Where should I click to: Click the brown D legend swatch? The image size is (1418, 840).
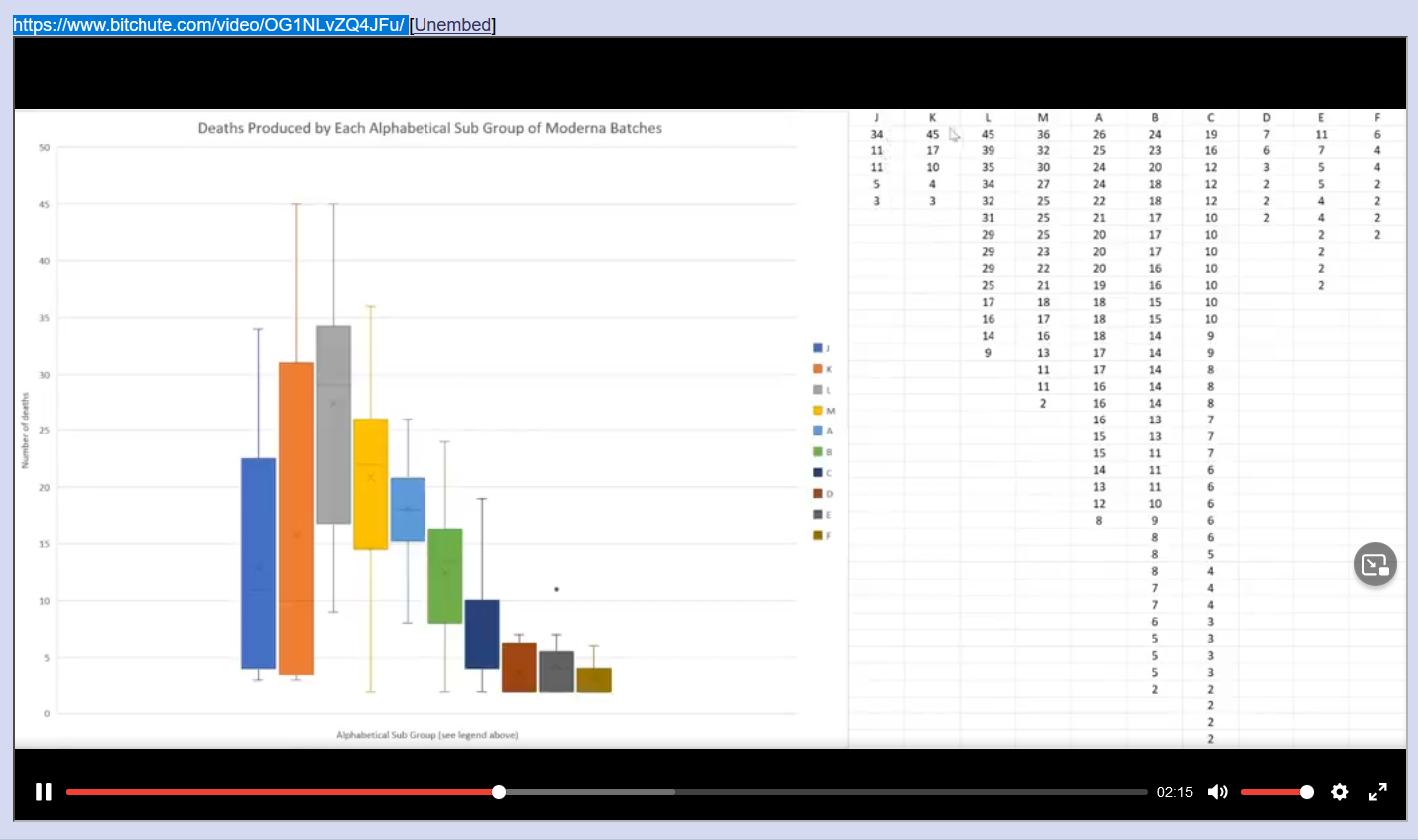point(818,494)
